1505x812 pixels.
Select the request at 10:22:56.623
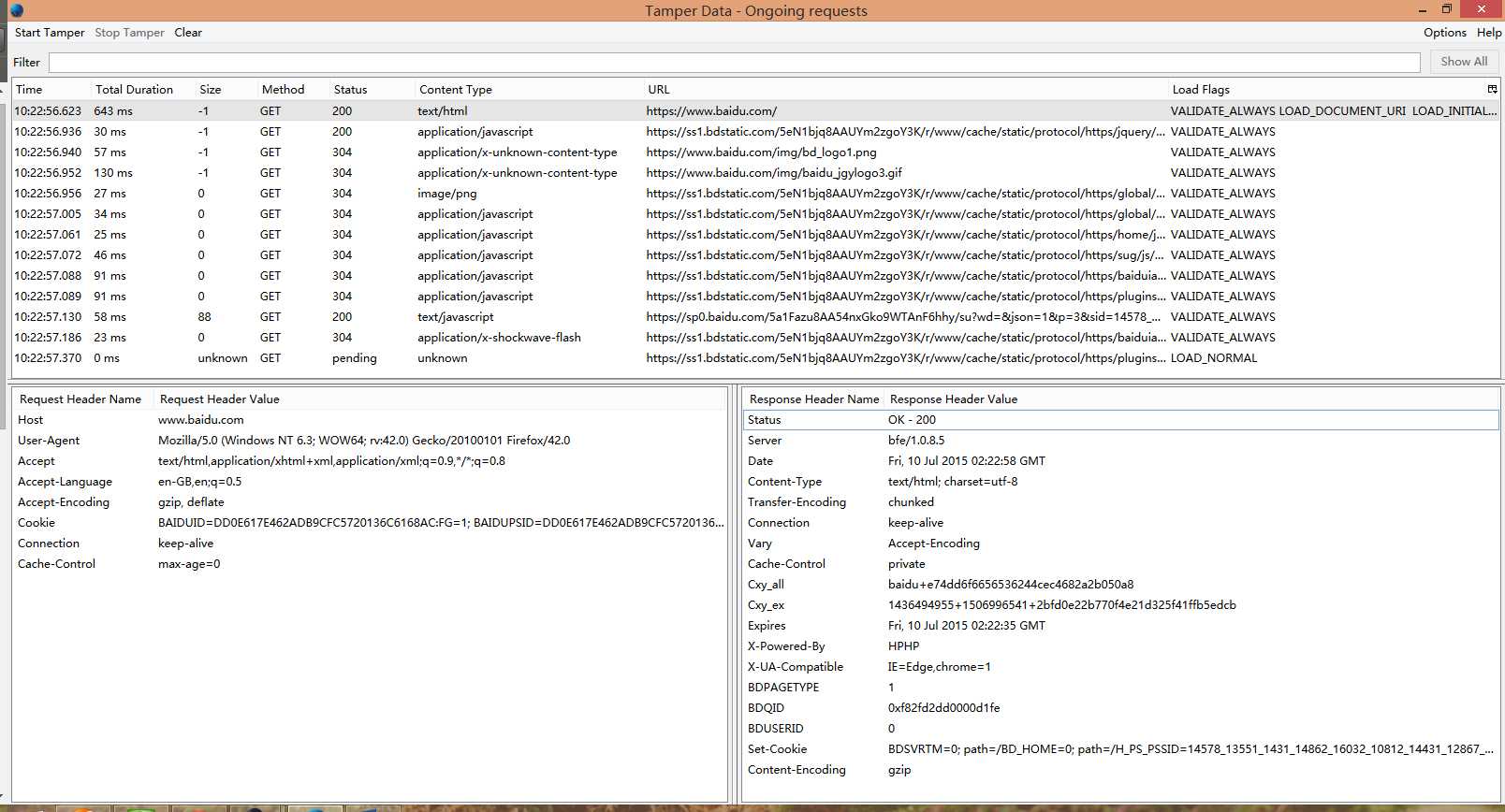756,111
